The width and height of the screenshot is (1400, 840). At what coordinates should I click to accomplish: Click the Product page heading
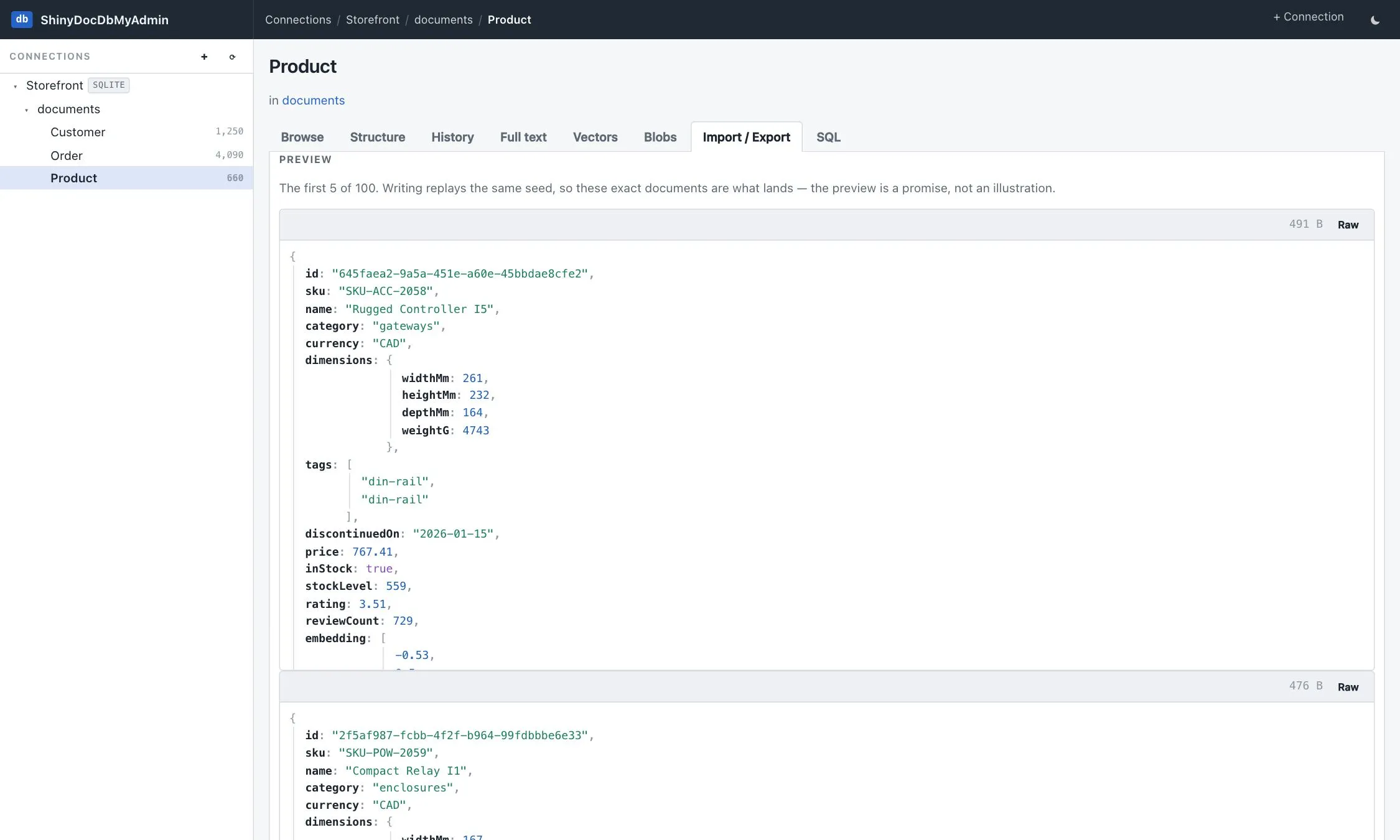[303, 67]
